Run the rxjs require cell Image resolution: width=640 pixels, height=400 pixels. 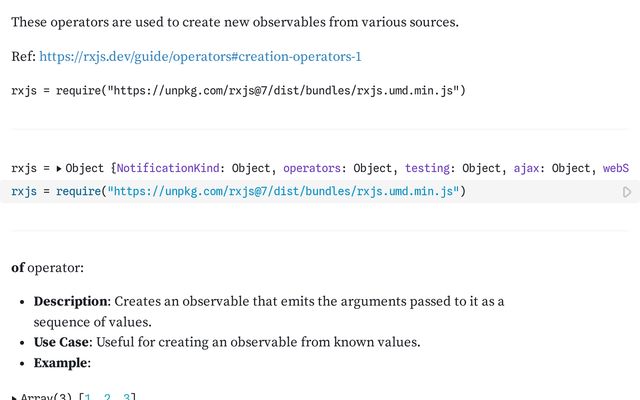[x=627, y=192]
